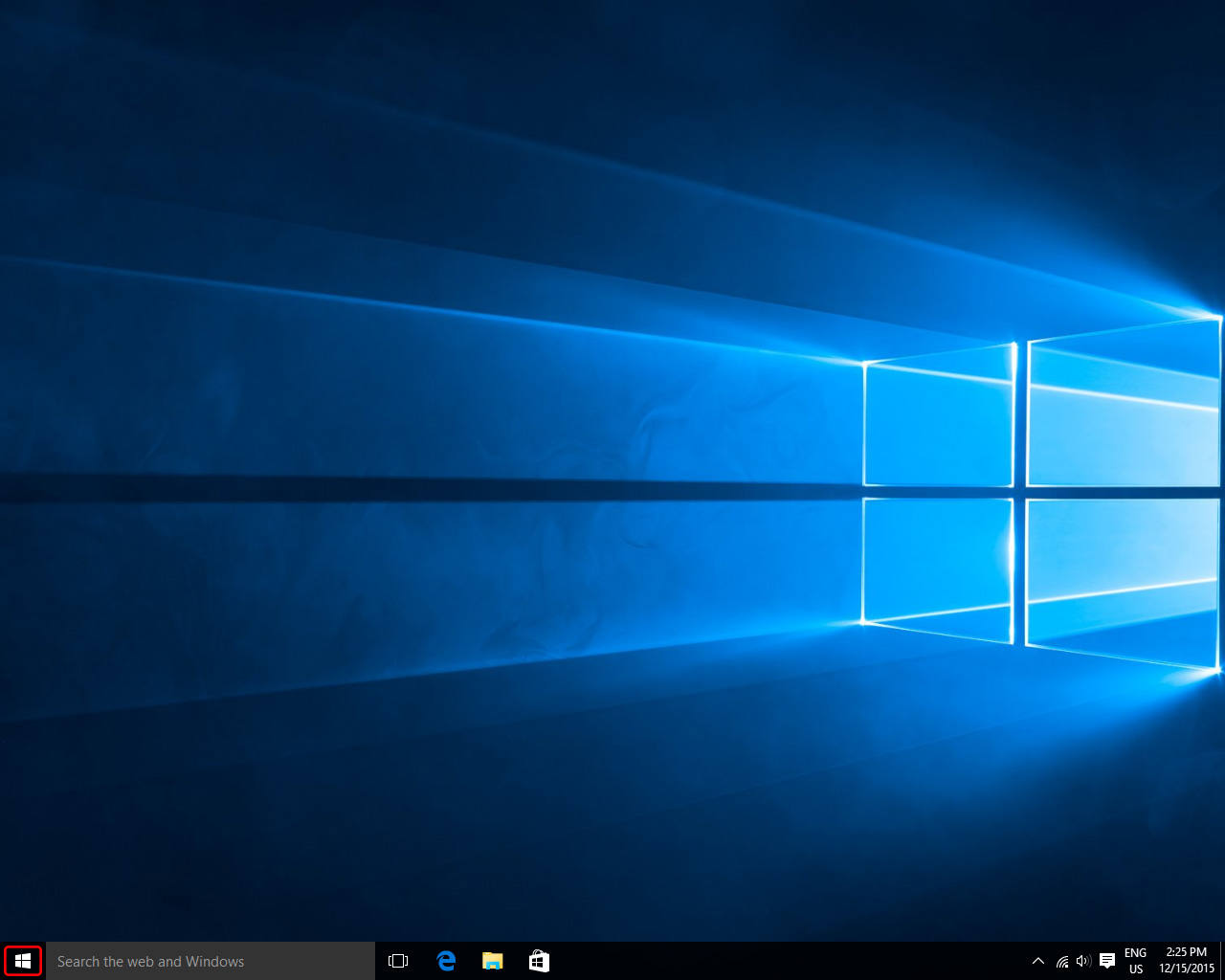Launch Microsoft Edge from the taskbar
Viewport: 1225px width, 980px height.
(x=446, y=961)
